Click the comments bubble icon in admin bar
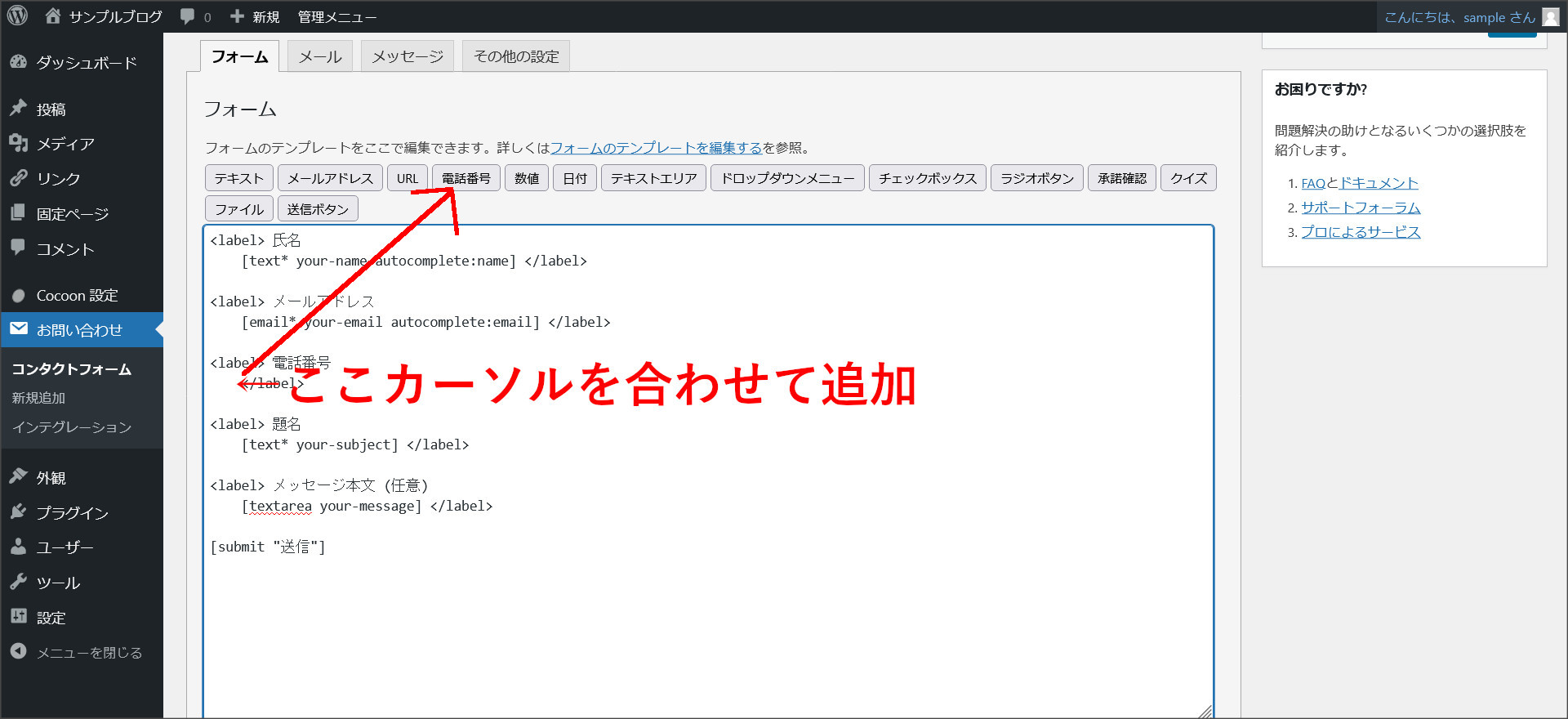 click(x=188, y=16)
